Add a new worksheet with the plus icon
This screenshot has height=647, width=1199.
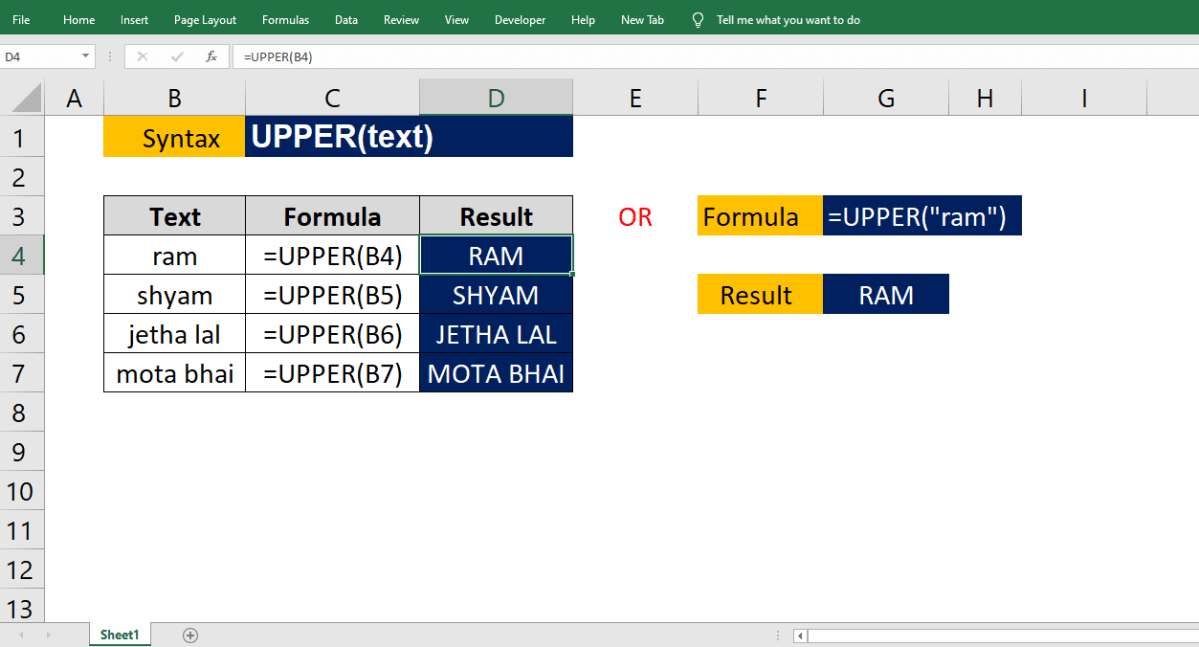click(x=190, y=634)
